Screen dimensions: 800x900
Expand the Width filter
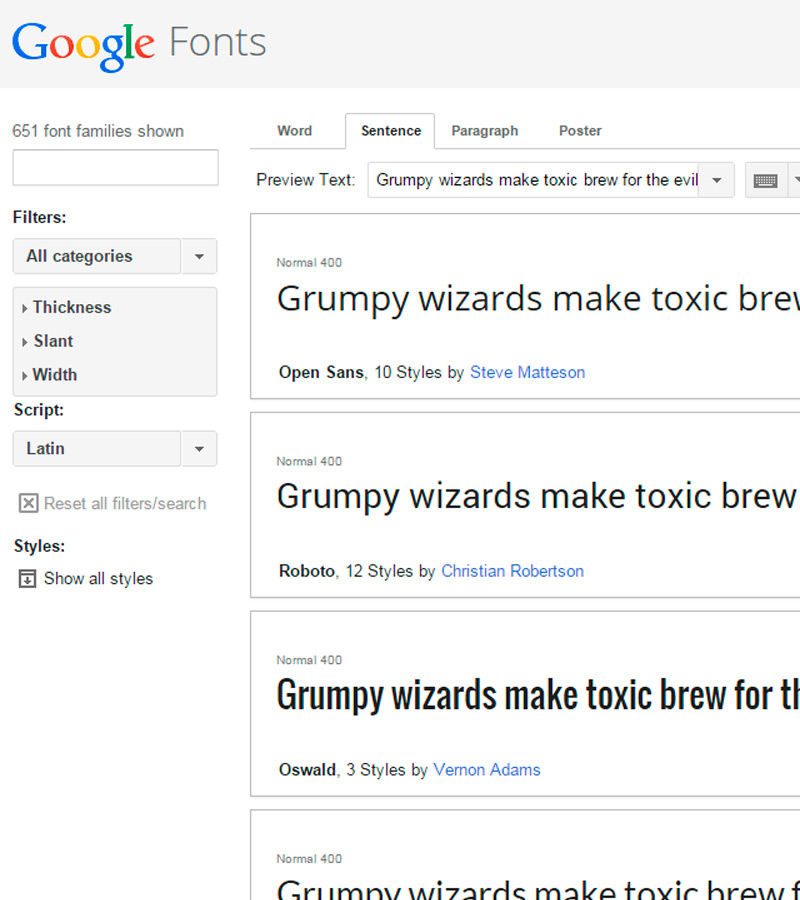pos(54,375)
